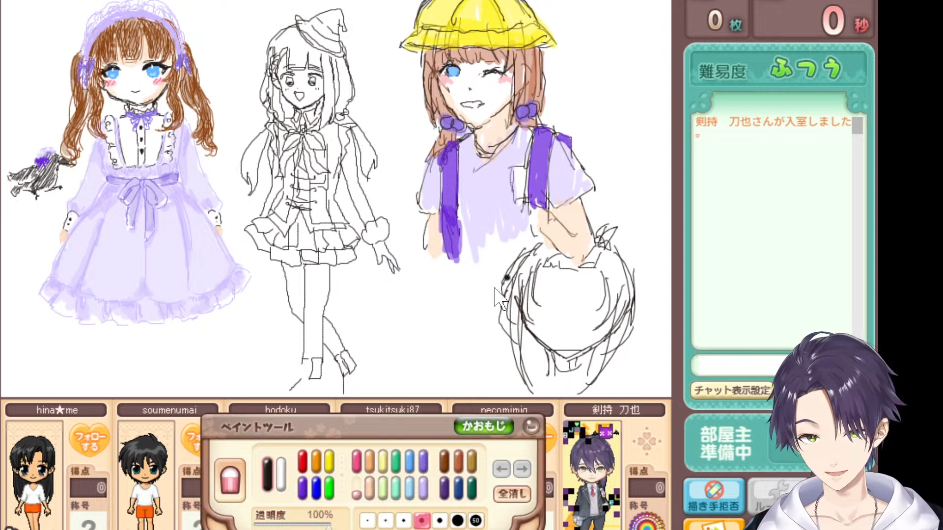Click the 全消し clear-all button

[x=512, y=494]
